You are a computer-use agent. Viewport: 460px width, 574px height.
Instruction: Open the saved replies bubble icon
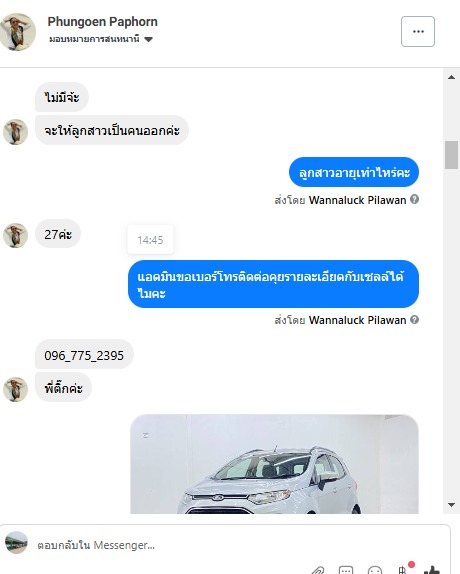[x=346, y=571]
